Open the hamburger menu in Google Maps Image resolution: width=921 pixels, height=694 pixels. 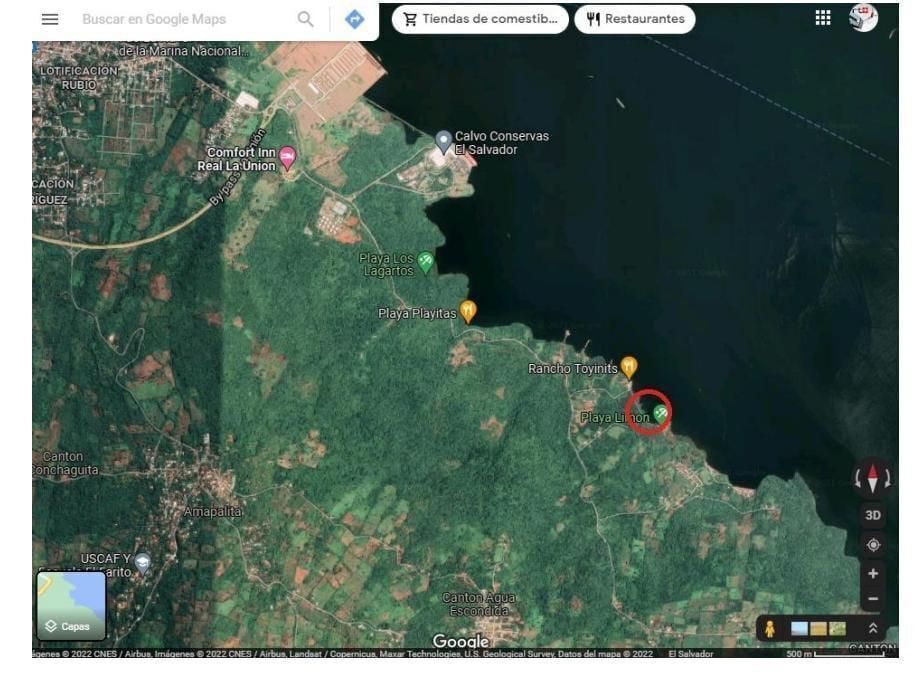point(49,19)
